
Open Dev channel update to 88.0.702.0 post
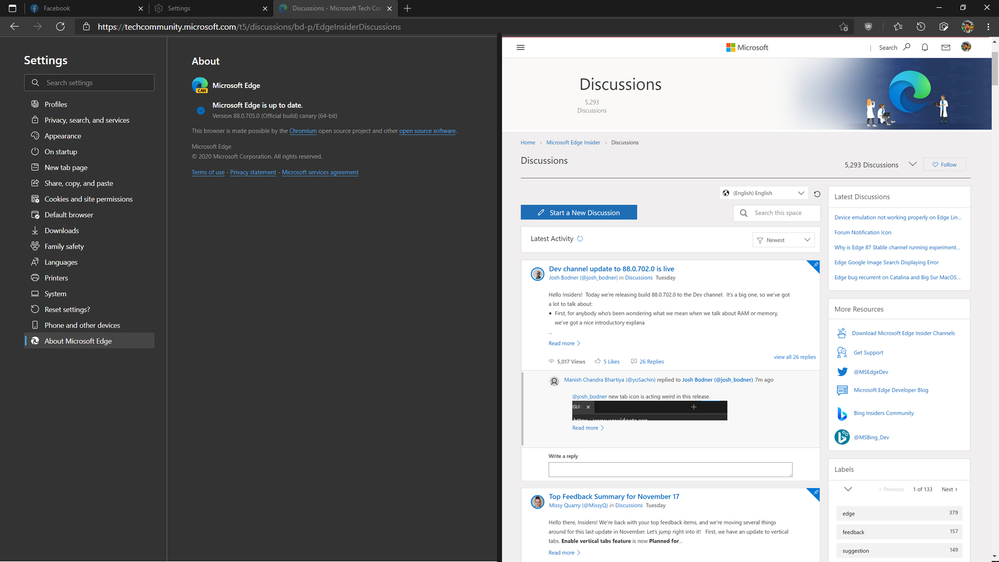(611, 269)
